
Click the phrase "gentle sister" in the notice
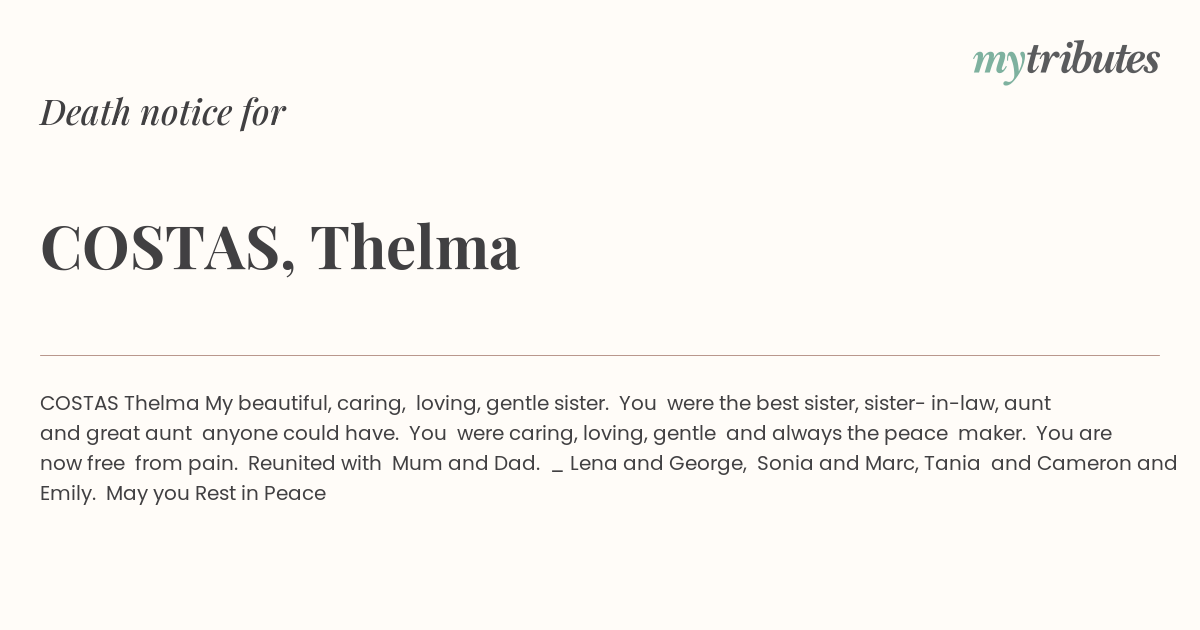click(x=547, y=403)
